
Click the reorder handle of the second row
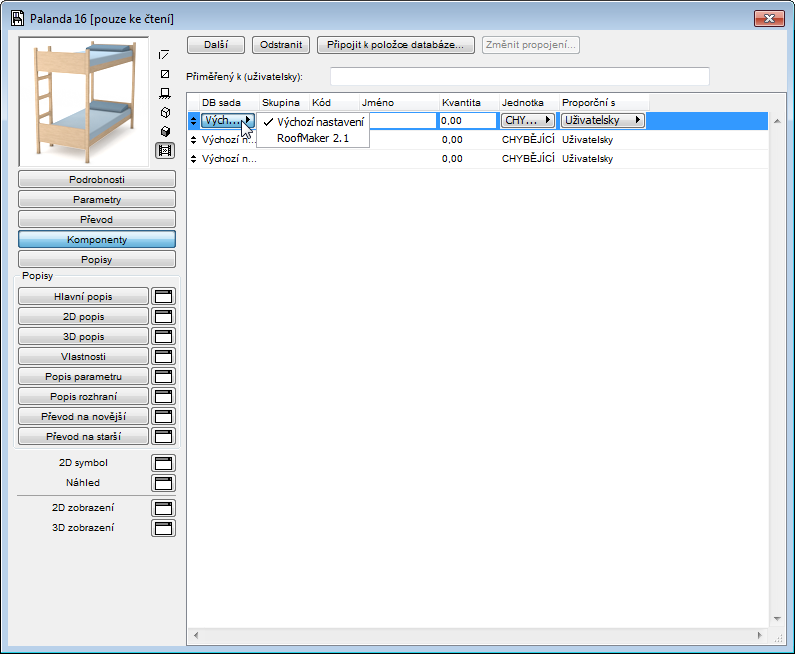point(193,140)
